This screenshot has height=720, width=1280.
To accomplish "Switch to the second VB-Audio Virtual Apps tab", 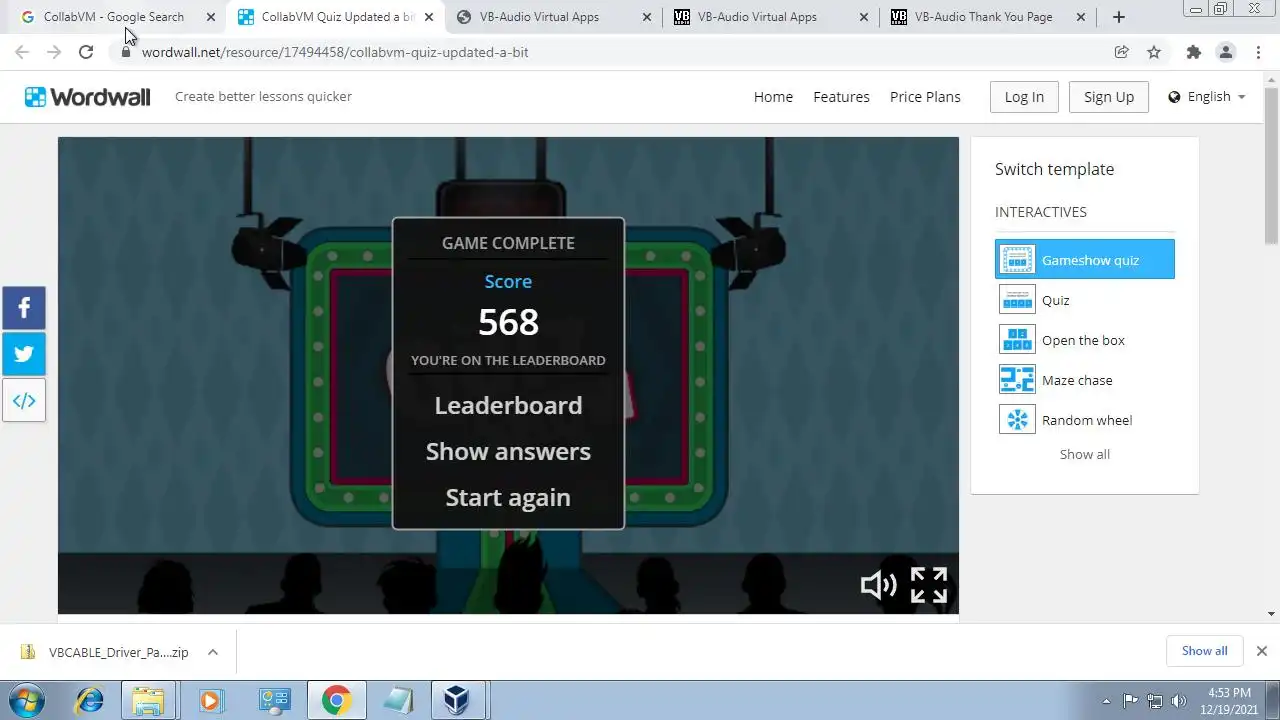I will coord(757,17).
